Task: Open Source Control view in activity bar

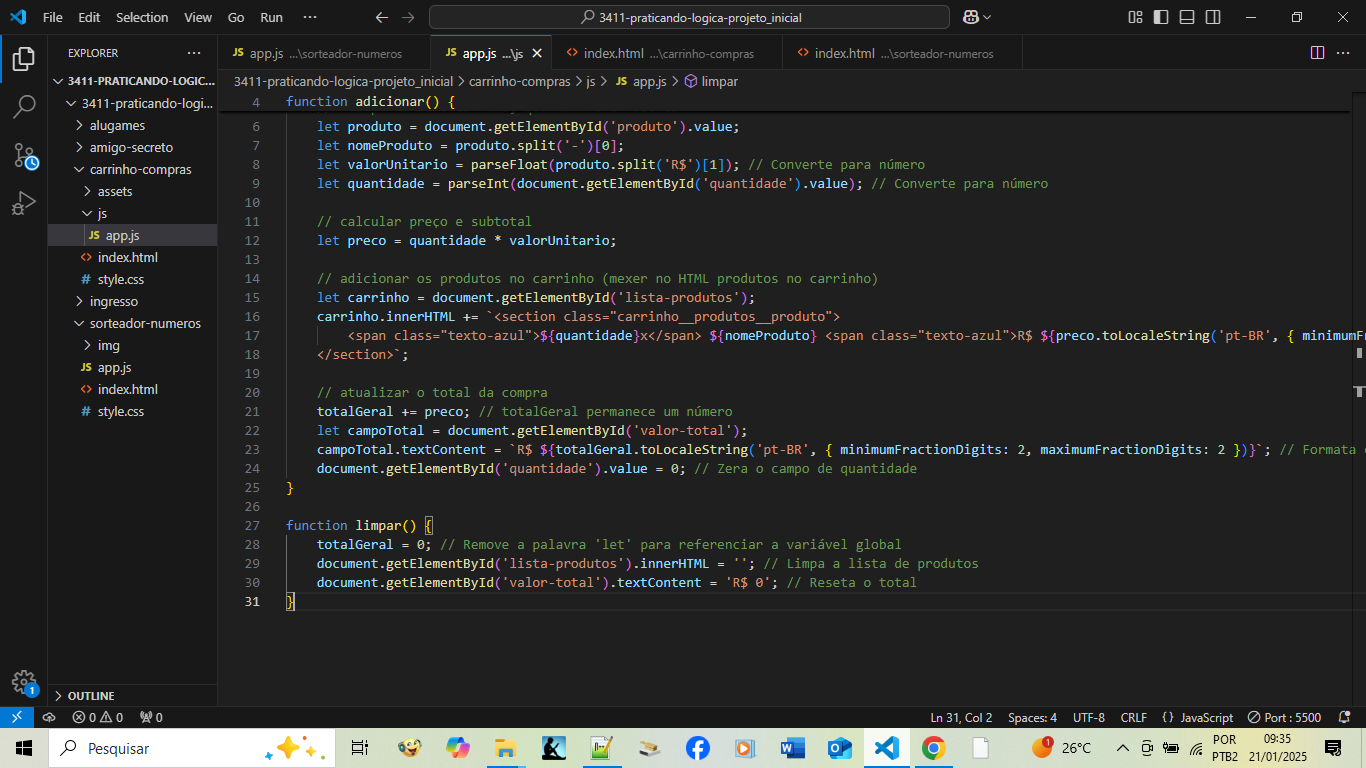Action: pos(24,155)
